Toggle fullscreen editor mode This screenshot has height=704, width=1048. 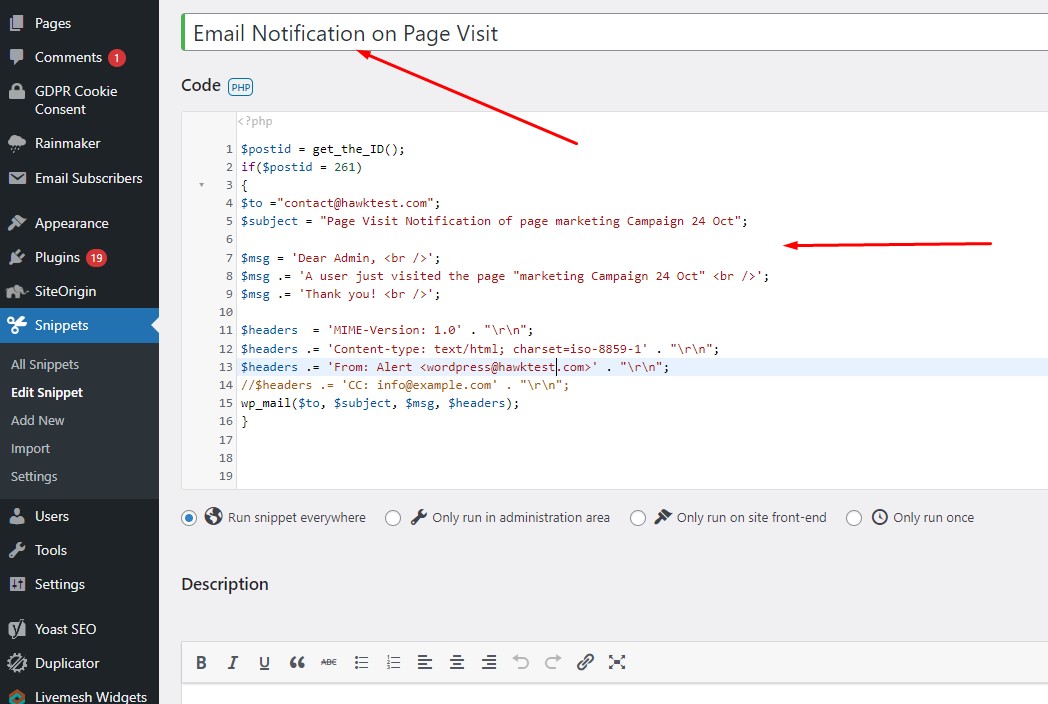click(617, 662)
